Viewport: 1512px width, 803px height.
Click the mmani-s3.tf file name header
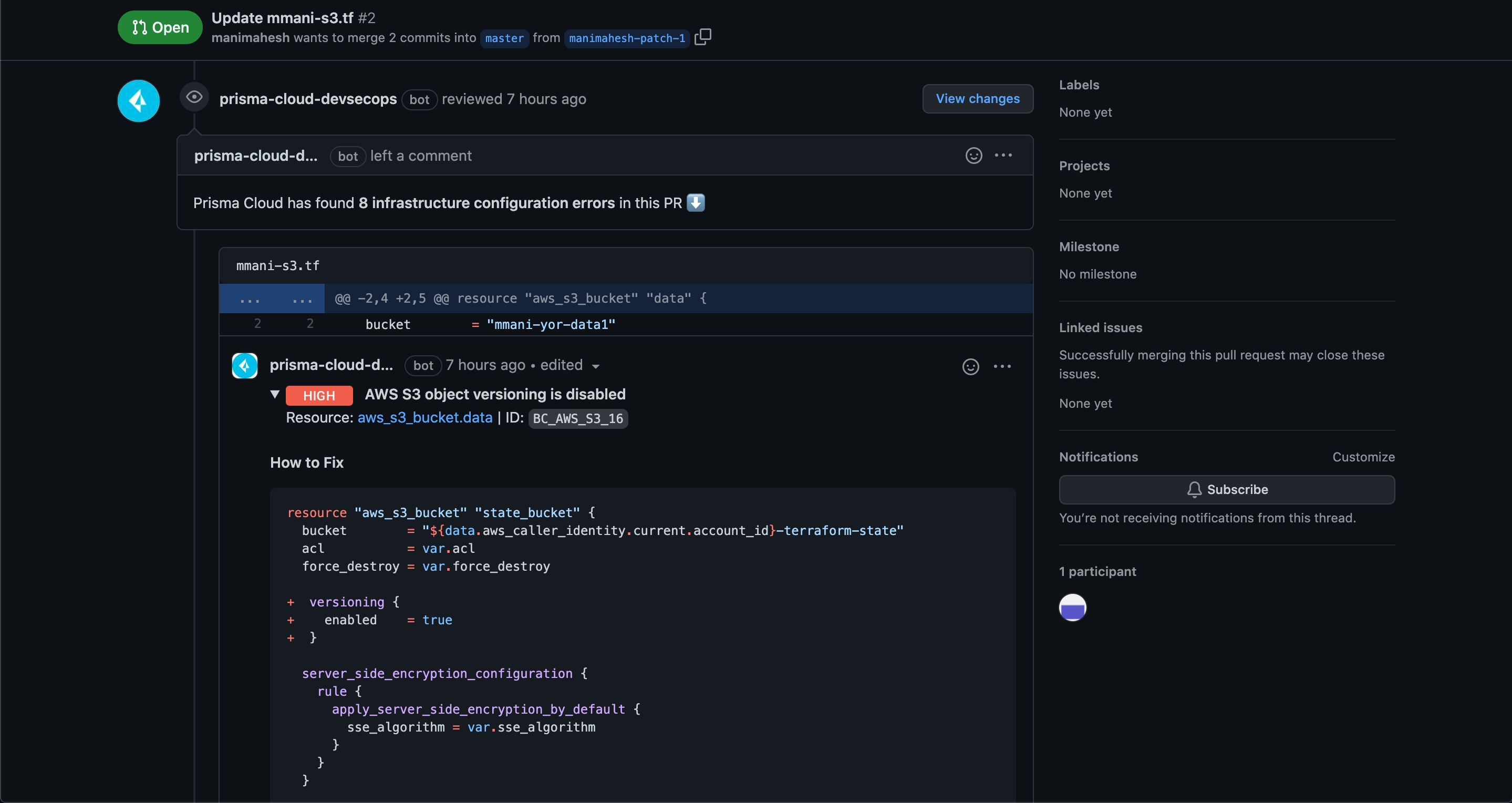277,266
